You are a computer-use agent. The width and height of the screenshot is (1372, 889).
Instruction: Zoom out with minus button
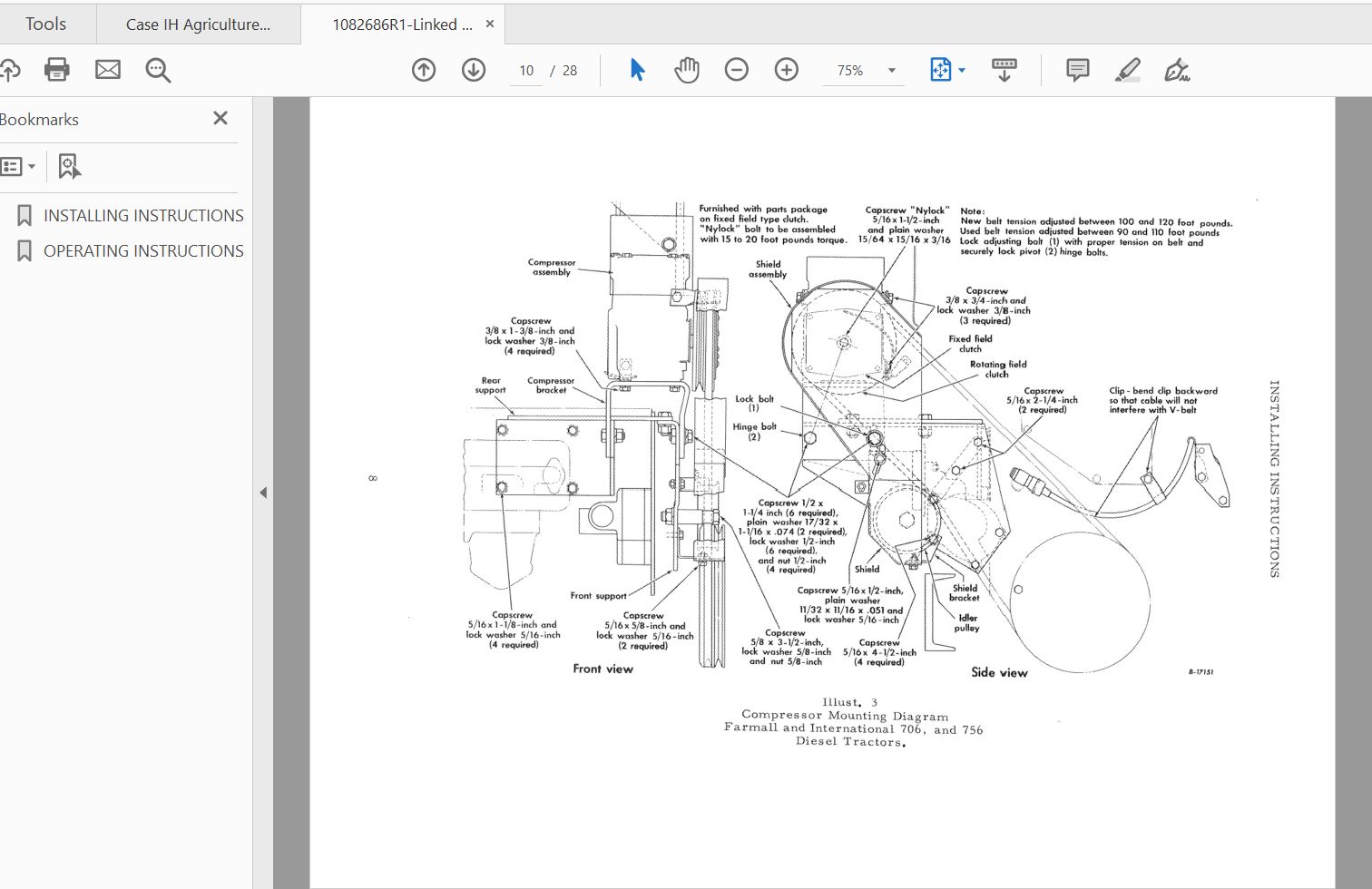click(x=737, y=70)
